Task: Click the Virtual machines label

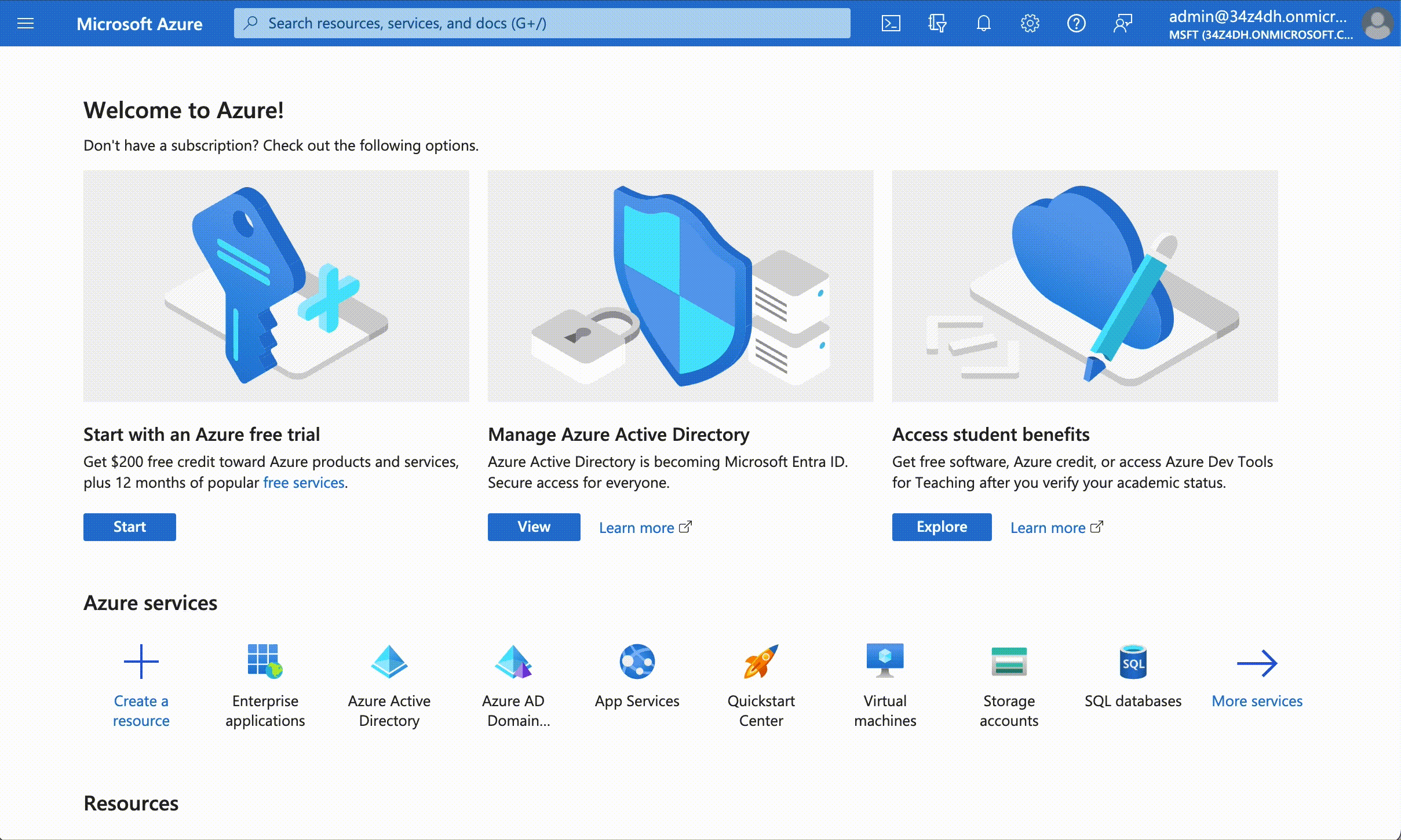Action: (885, 711)
